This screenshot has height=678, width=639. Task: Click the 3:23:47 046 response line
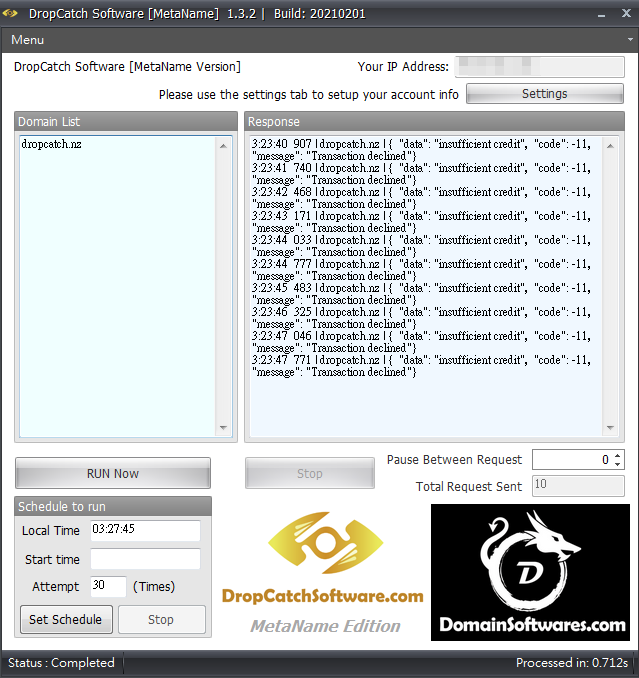point(421,342)
